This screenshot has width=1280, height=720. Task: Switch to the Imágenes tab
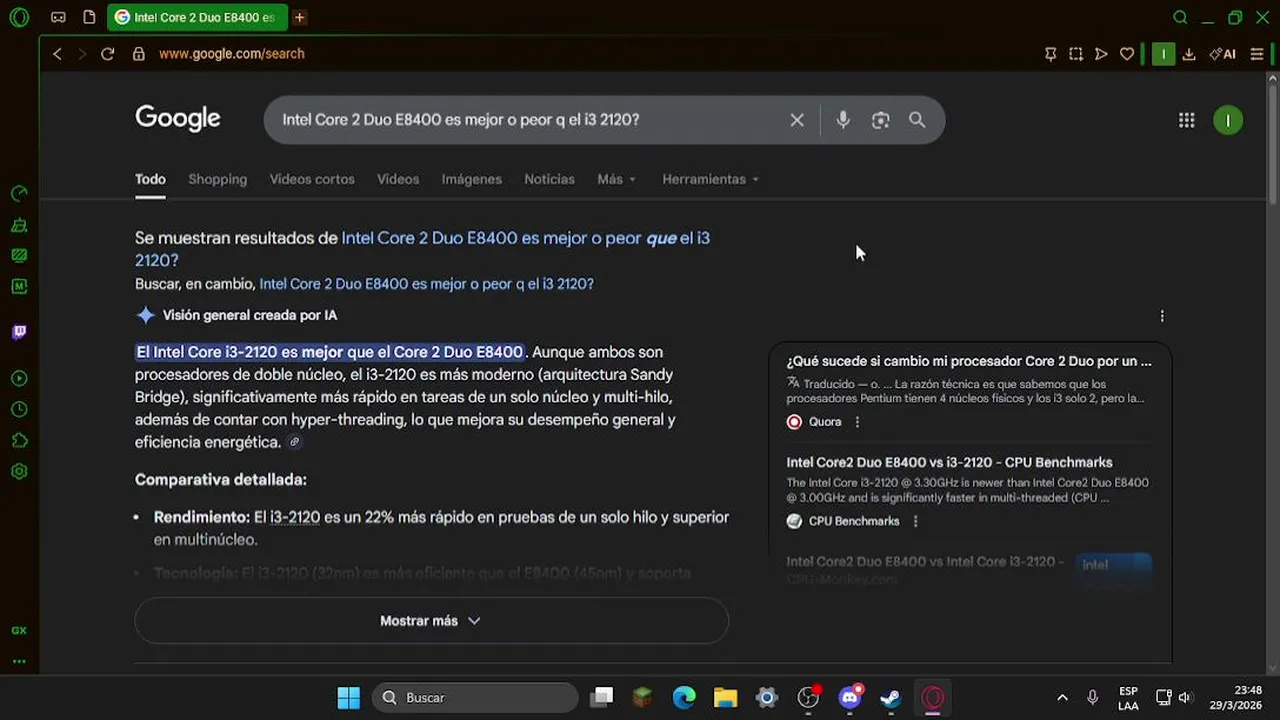tap(472, 179)
